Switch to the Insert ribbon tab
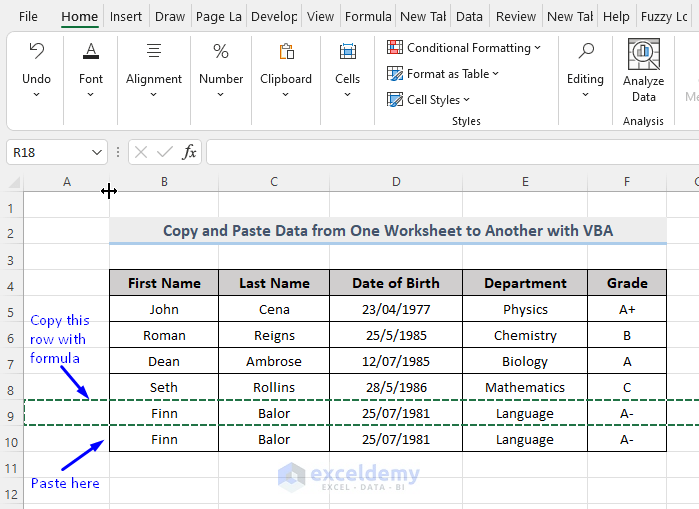The height and width of the screenshot is (509, 699). (126, 17)
